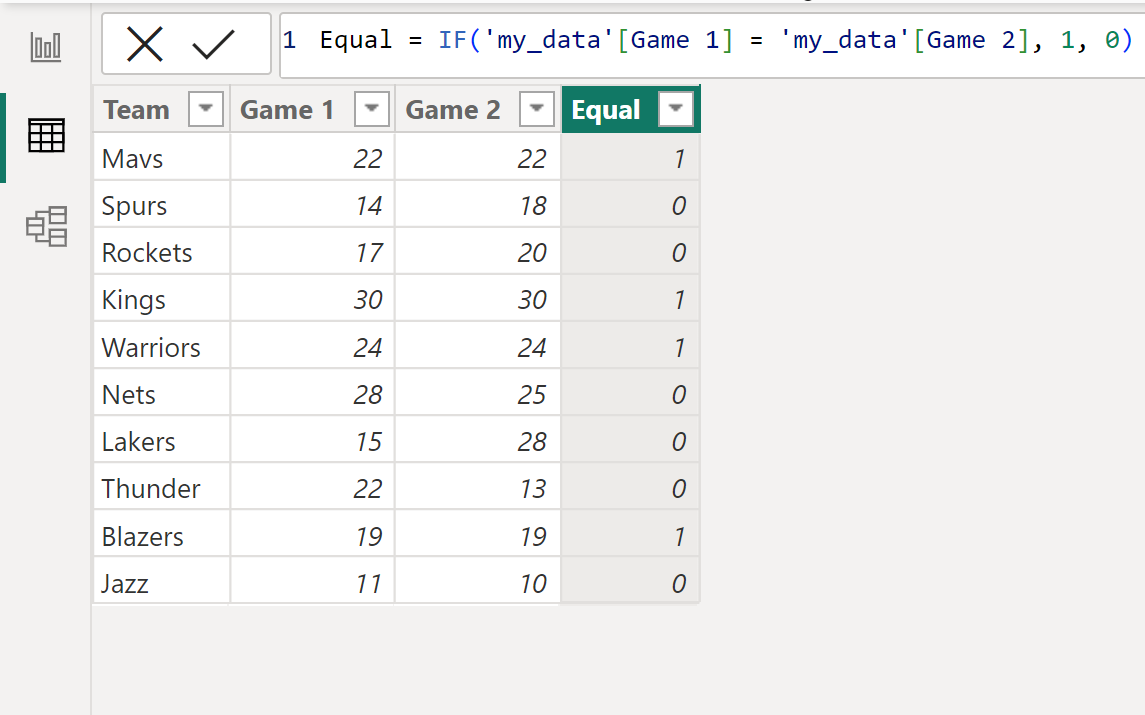Open the Team column filter dropdown
Image resolution: width=1145 pixels, height=715 pixels.
[x=206, y=110]
